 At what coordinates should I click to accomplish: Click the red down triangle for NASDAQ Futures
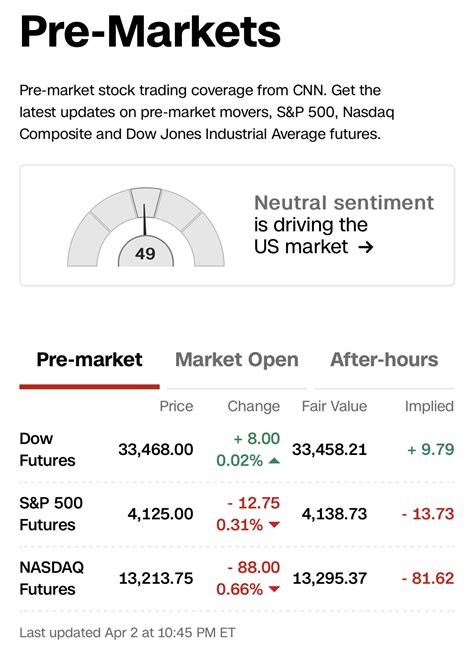(x=274, y=589)
